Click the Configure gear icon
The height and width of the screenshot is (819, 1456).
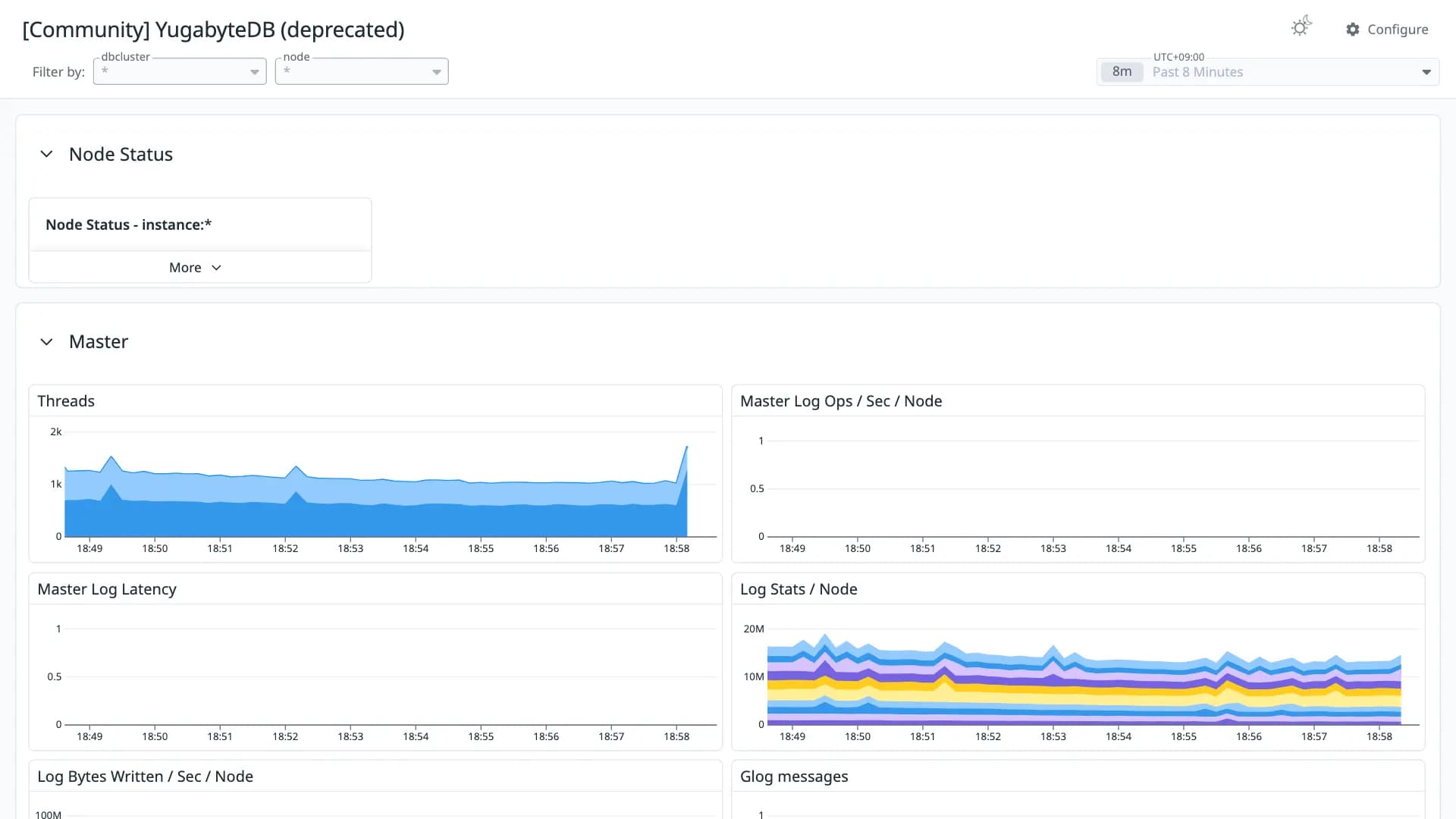pos(1353,30)
